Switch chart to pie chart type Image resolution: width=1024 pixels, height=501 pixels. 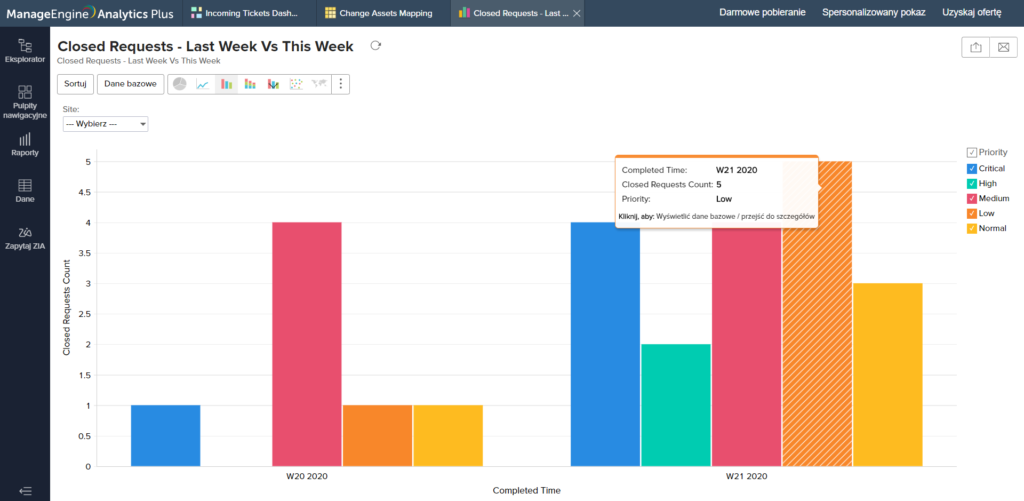click(180, 84)
